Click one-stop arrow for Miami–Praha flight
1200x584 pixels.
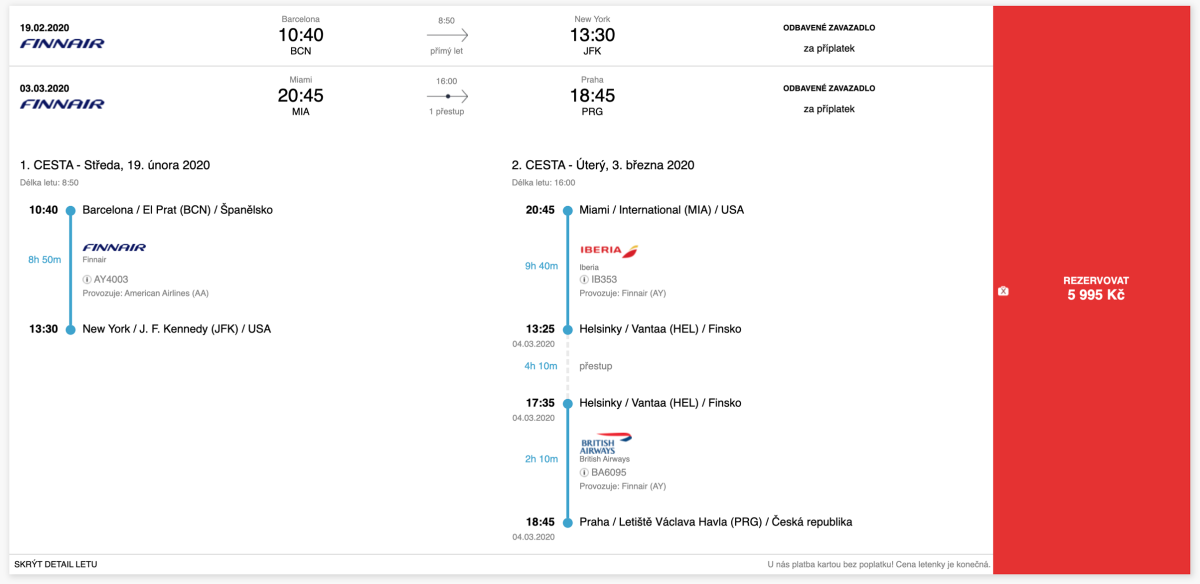[x=447, y=96]
